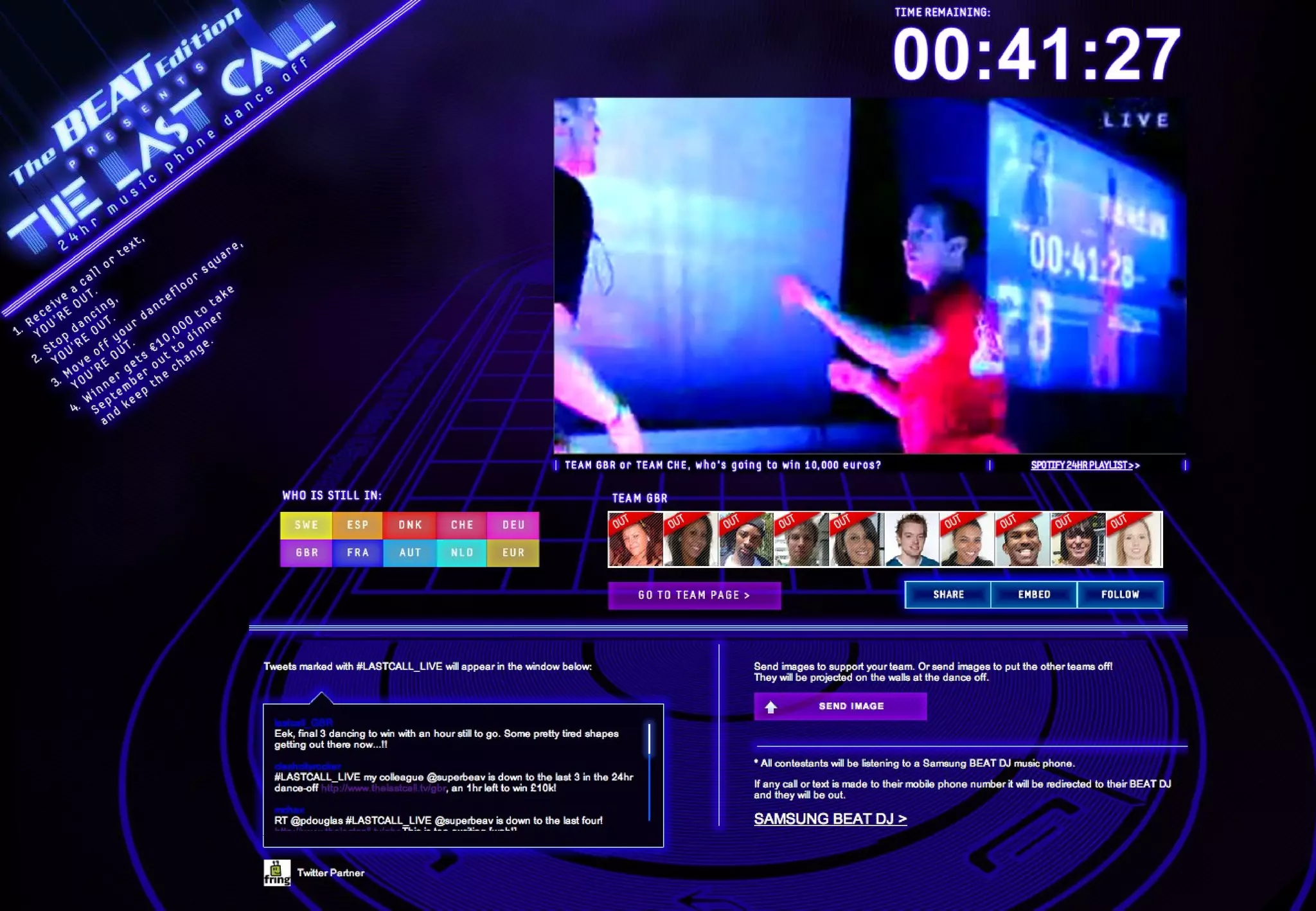
Task: Click the last blonde contestant thumbnail
Action: point(1134,540)
